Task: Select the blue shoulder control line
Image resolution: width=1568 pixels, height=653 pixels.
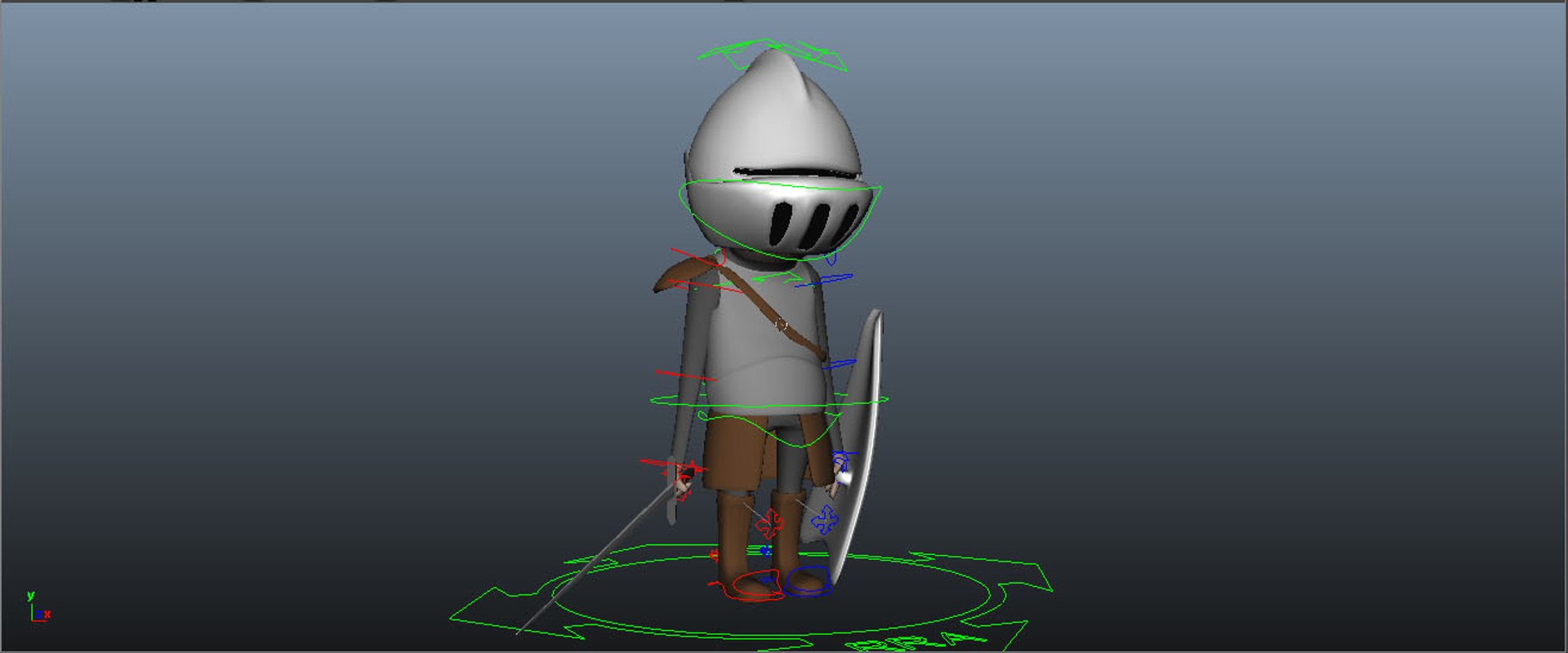Action: (825, 282)
